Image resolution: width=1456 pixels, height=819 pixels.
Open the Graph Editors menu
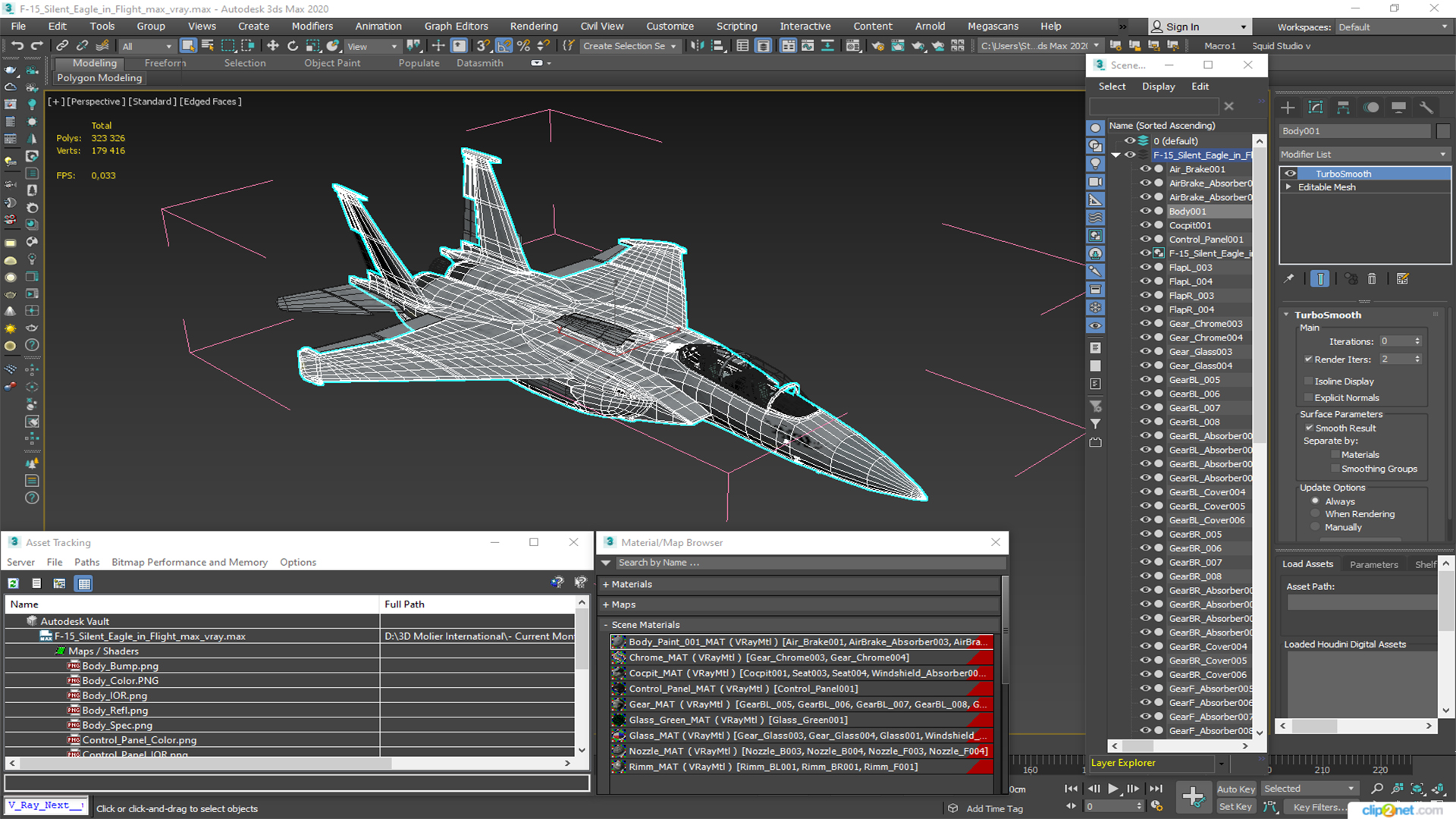(456, 26)
